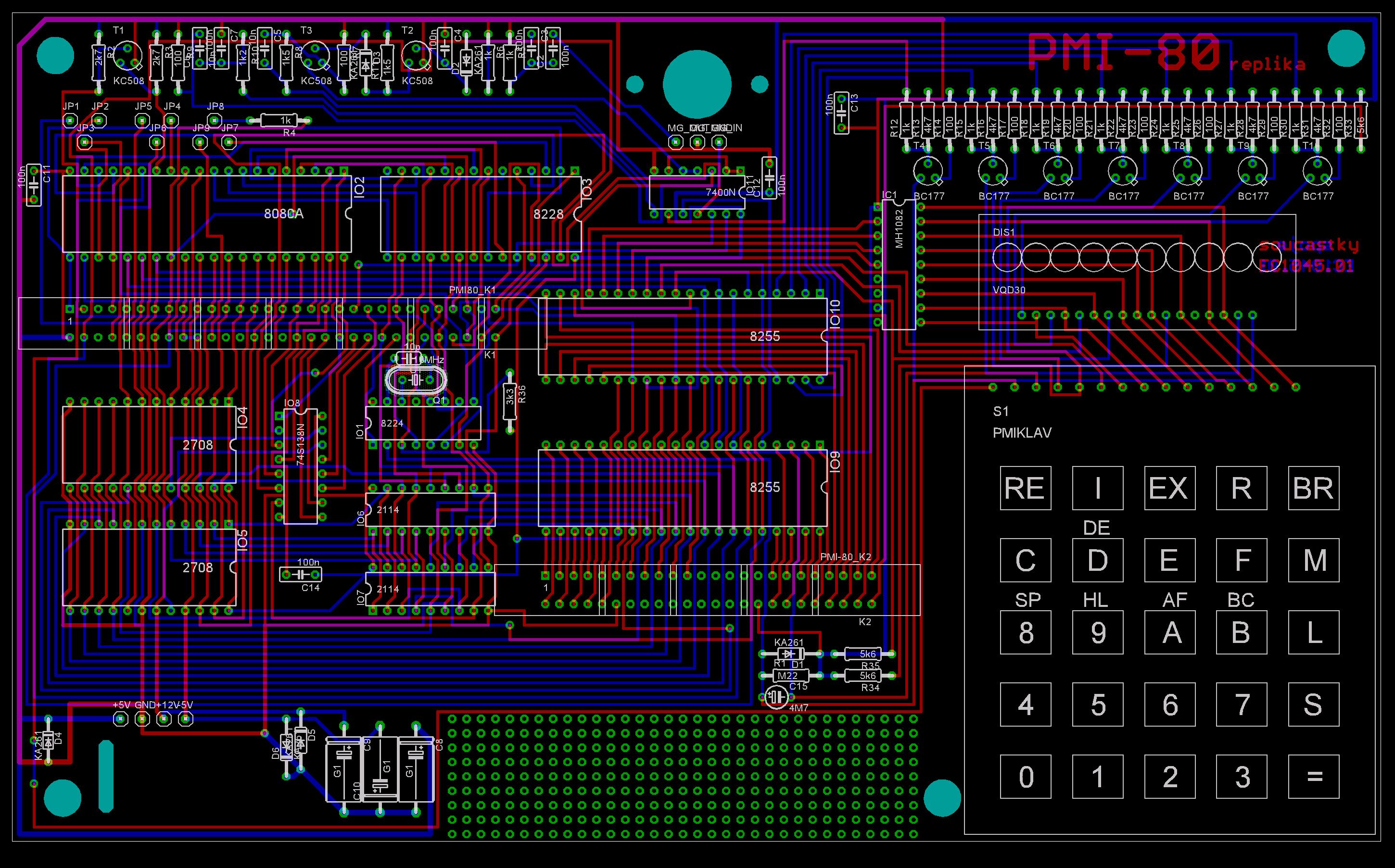Click the M key on the keypad

click(x=1314, y=560)
